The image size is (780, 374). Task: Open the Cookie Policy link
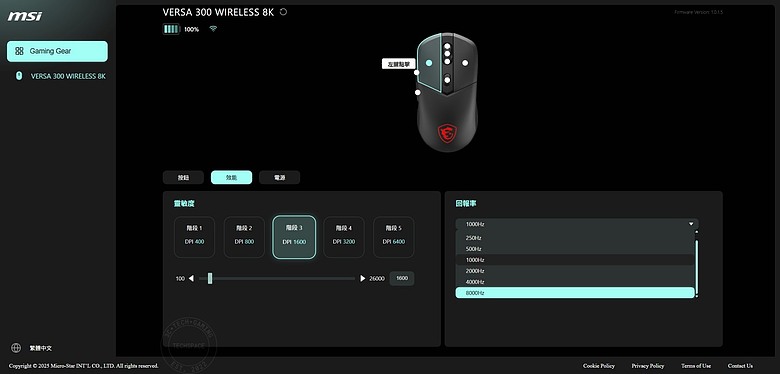(x=599, y=366)
